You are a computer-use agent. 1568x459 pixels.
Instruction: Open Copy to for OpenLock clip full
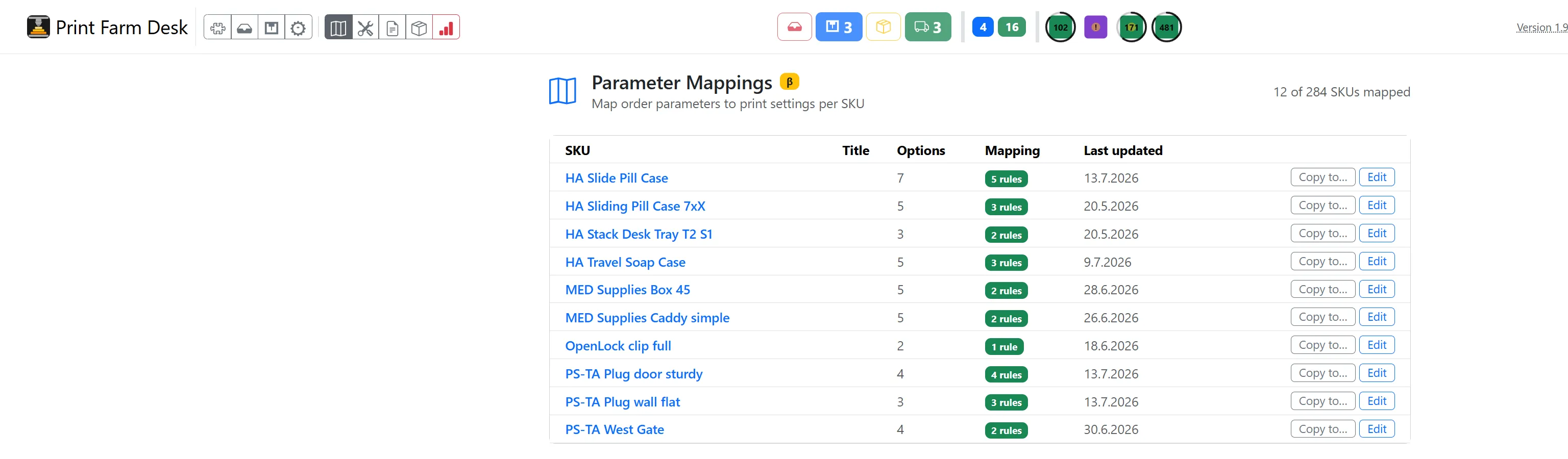click(x=1322, y=345)
